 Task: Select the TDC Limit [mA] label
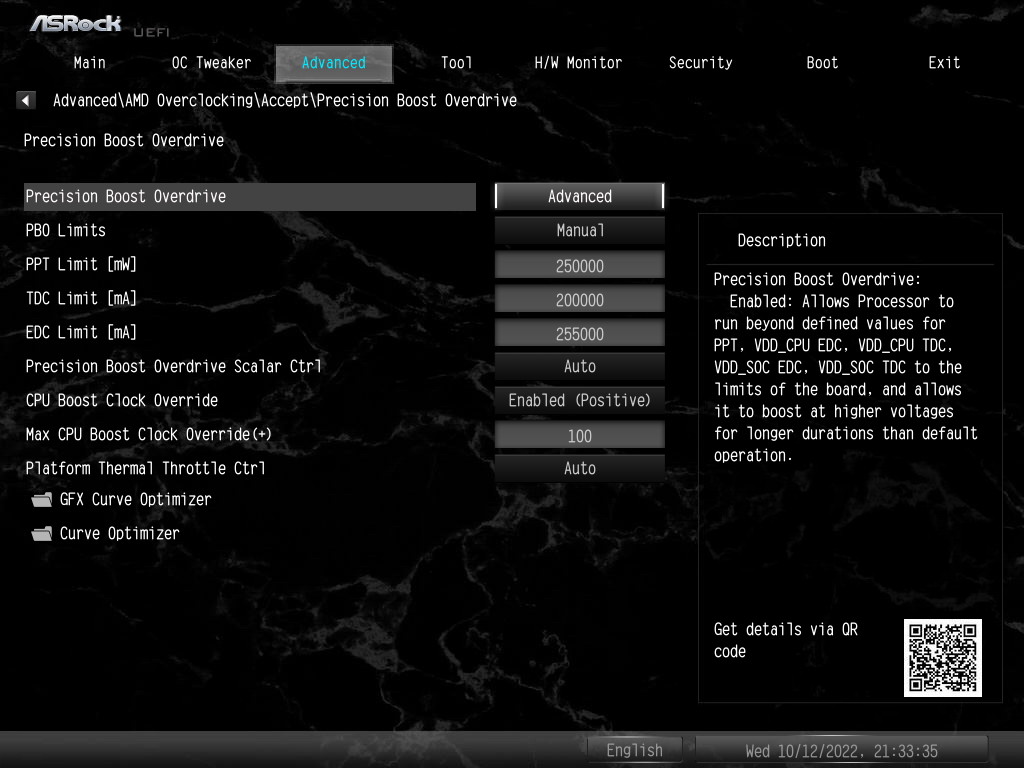pyautogui.click(x=81, y=298)
